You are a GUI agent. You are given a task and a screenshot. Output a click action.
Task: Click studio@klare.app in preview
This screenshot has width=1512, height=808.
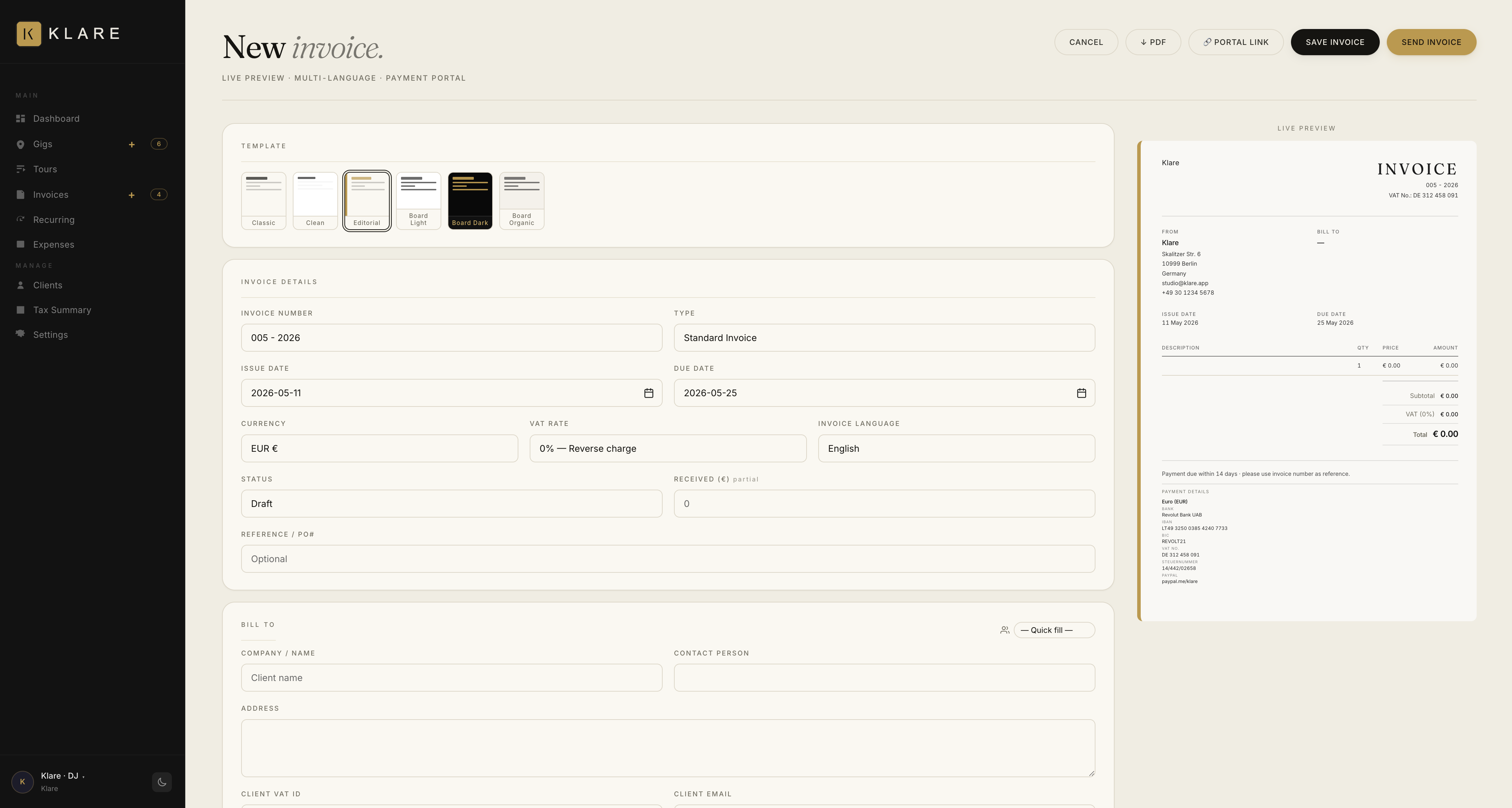point(1185,283)
